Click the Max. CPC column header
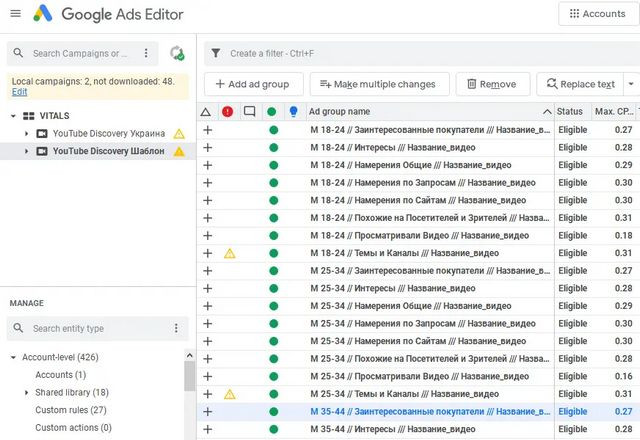 pyautogui.click(x=614, y=111)
